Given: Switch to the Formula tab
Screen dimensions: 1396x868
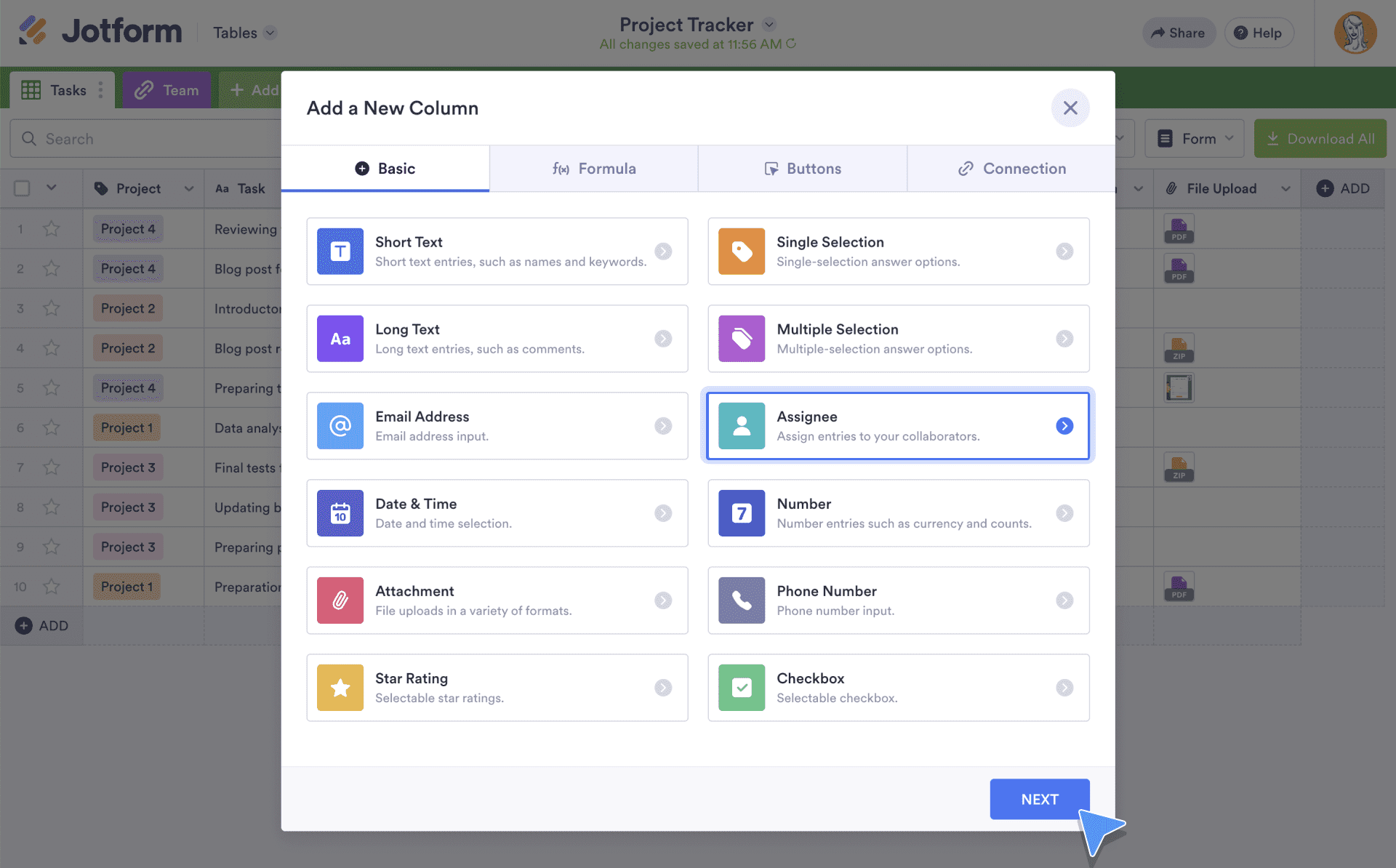Looking at the screenshot, I should tap(594, 168).
